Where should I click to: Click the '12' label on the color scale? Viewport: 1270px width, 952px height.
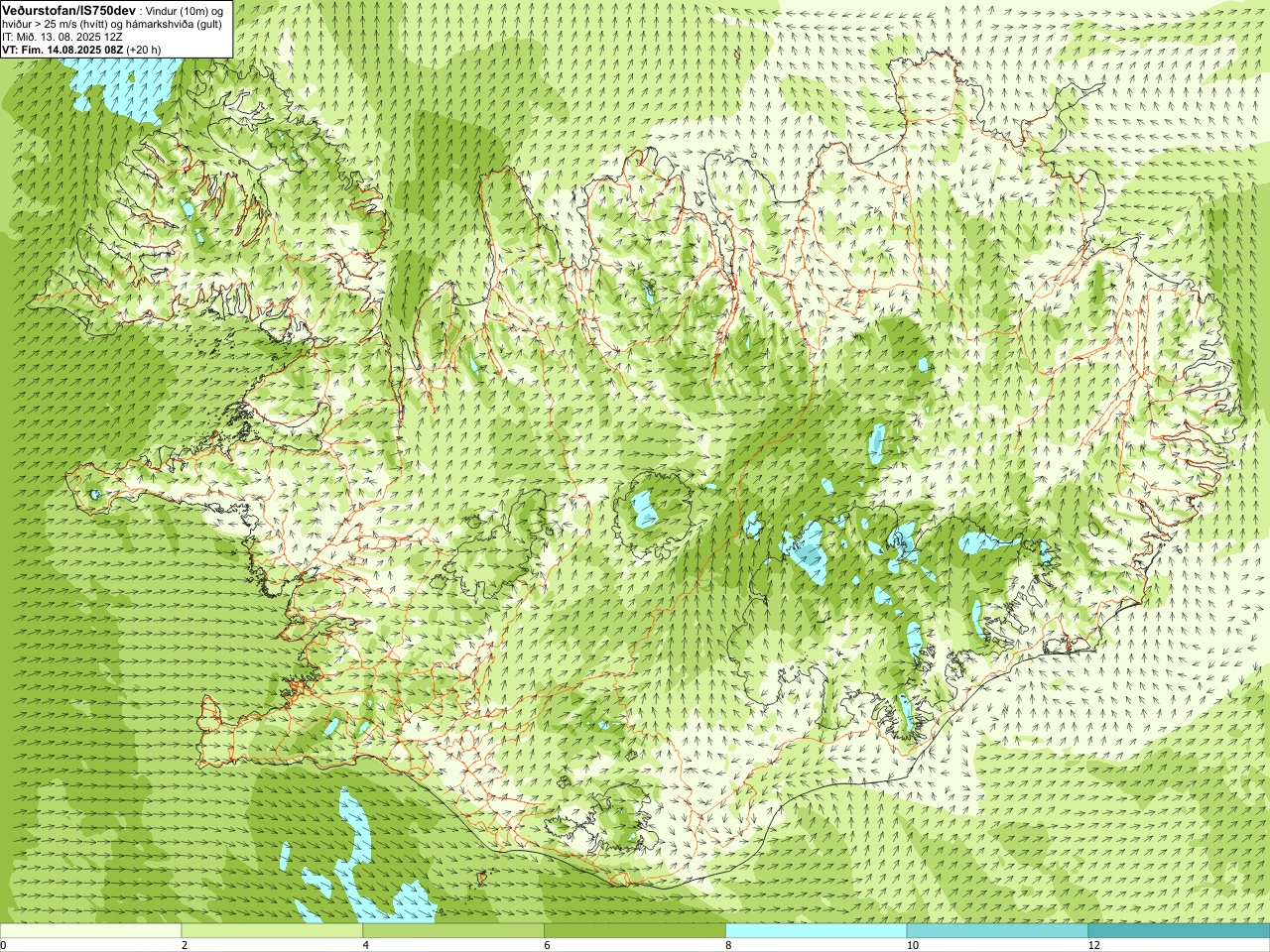(x=1094, y=945)
